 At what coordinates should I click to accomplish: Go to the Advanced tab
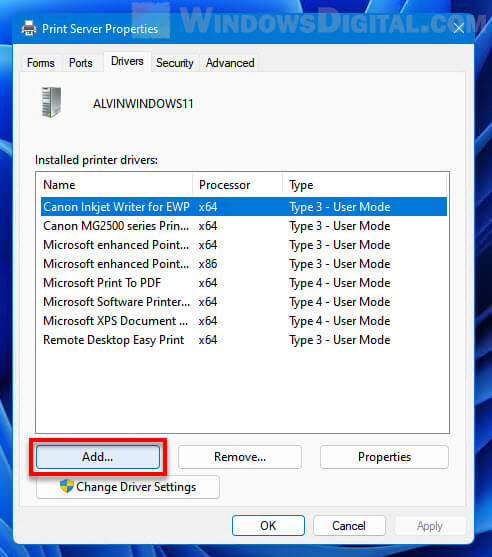(230, 63)
